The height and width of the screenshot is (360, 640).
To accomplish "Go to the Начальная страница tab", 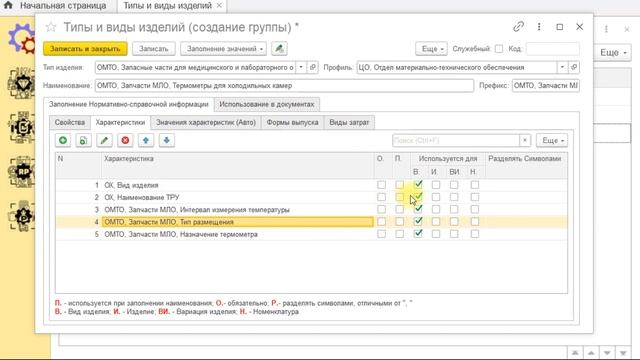I will point(63,6).
